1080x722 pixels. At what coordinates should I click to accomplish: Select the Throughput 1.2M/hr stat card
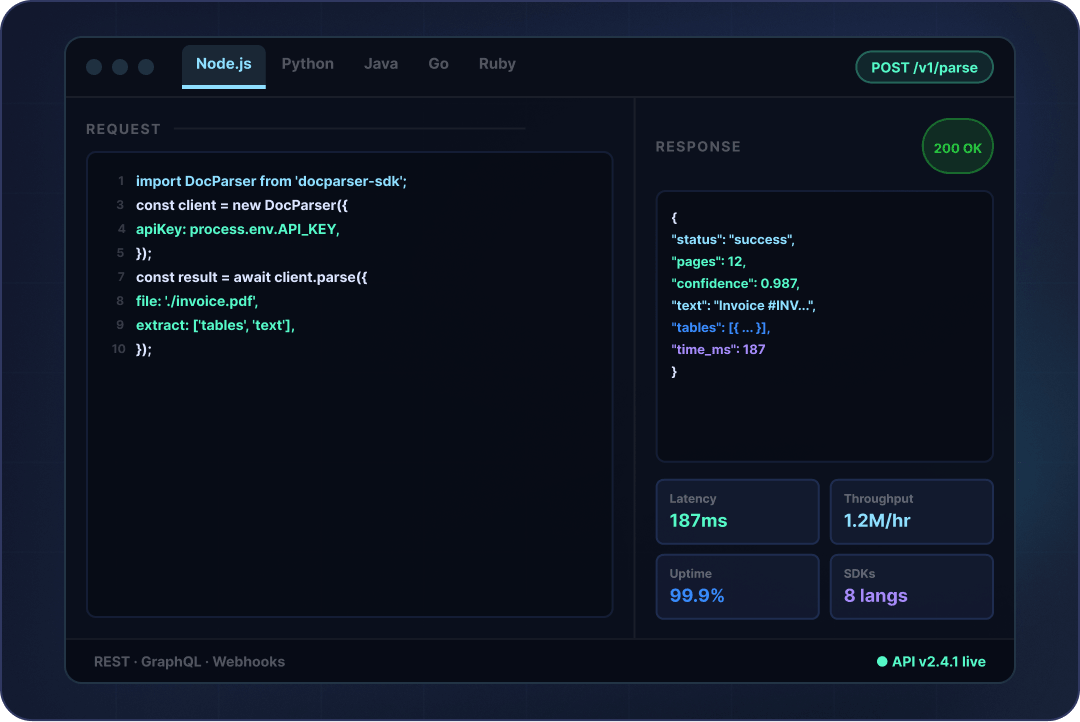pos(911,511)
